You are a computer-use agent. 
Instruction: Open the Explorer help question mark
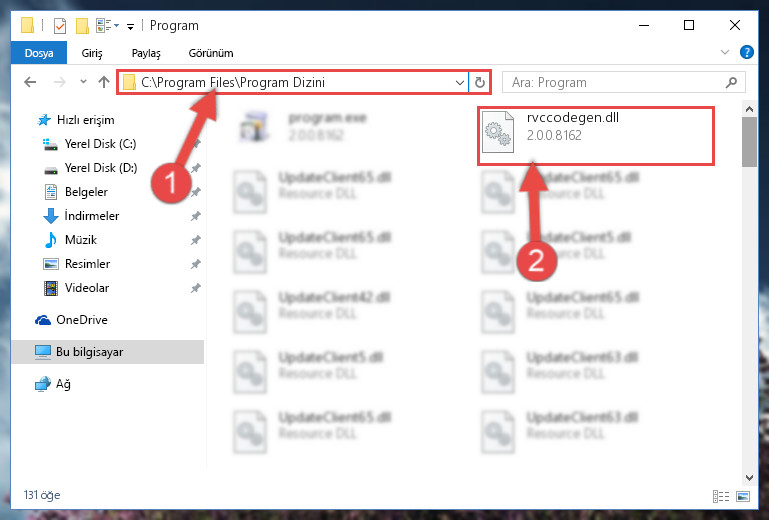pyautogui.click(x=746, y=52)
